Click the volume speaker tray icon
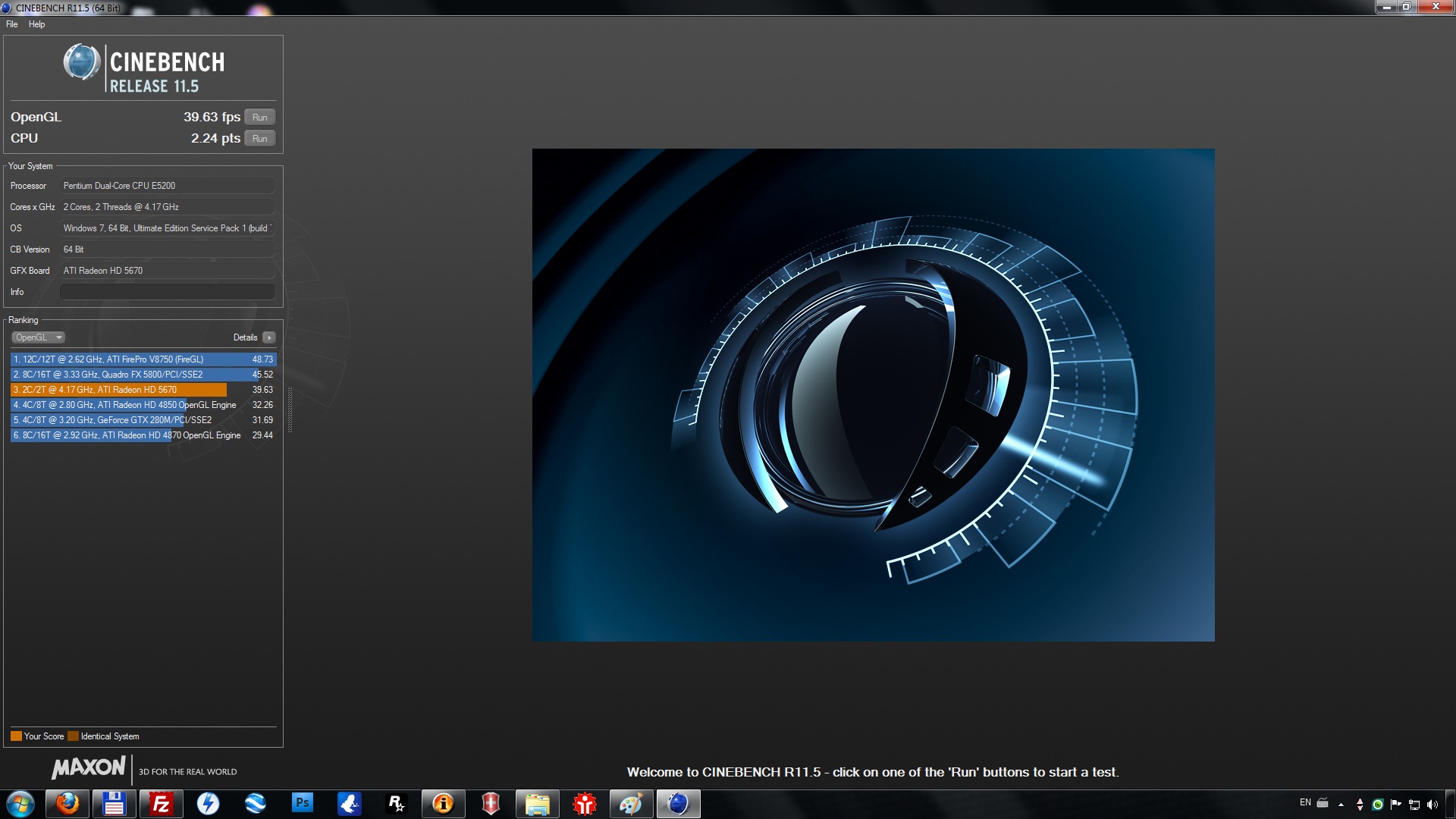Viewport: 1456px width, 819px height. [x=1432, y=805]
